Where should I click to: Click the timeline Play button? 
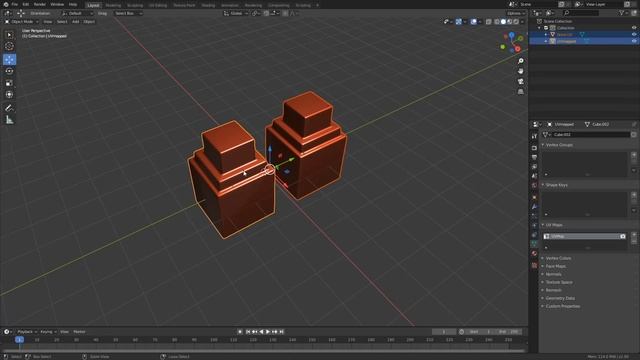[268, 332]
